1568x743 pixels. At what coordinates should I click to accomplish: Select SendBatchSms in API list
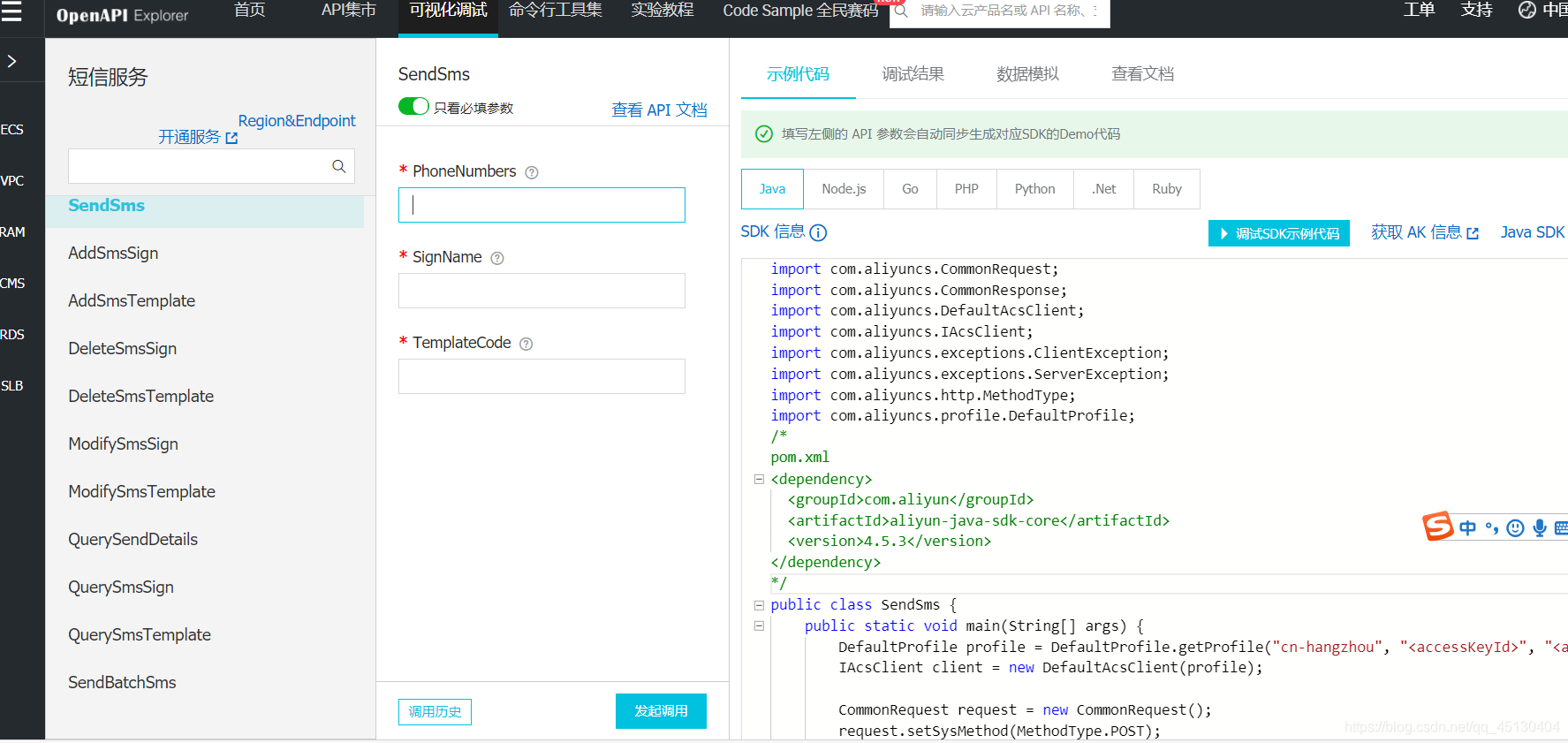tap(122, 683)
